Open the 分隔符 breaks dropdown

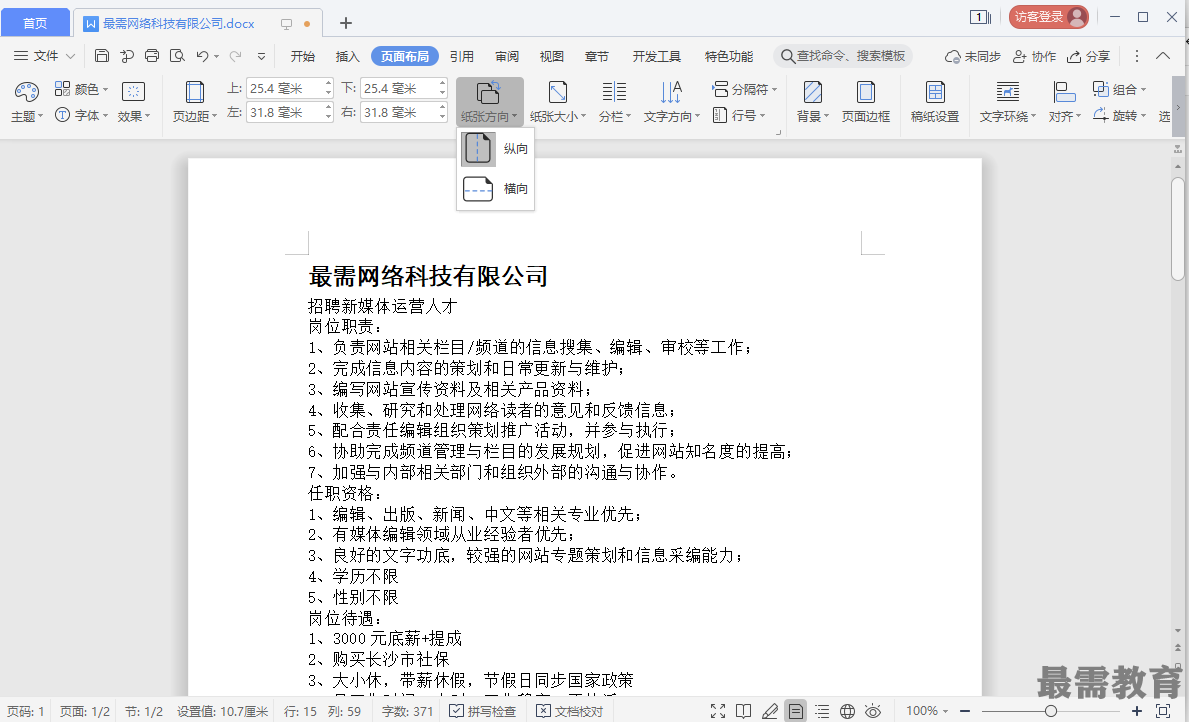745,89
